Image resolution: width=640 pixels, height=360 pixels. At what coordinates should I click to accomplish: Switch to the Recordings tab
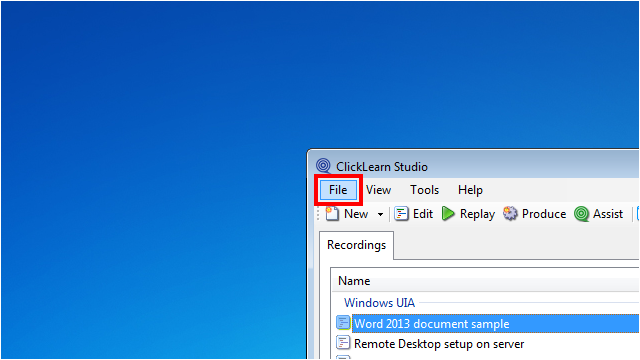coord(356,245)
